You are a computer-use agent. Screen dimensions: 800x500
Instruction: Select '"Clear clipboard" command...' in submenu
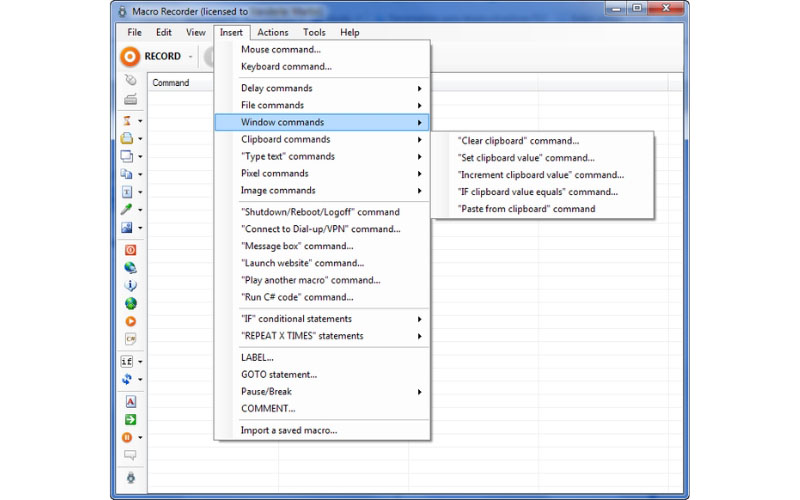click(543, 141)
